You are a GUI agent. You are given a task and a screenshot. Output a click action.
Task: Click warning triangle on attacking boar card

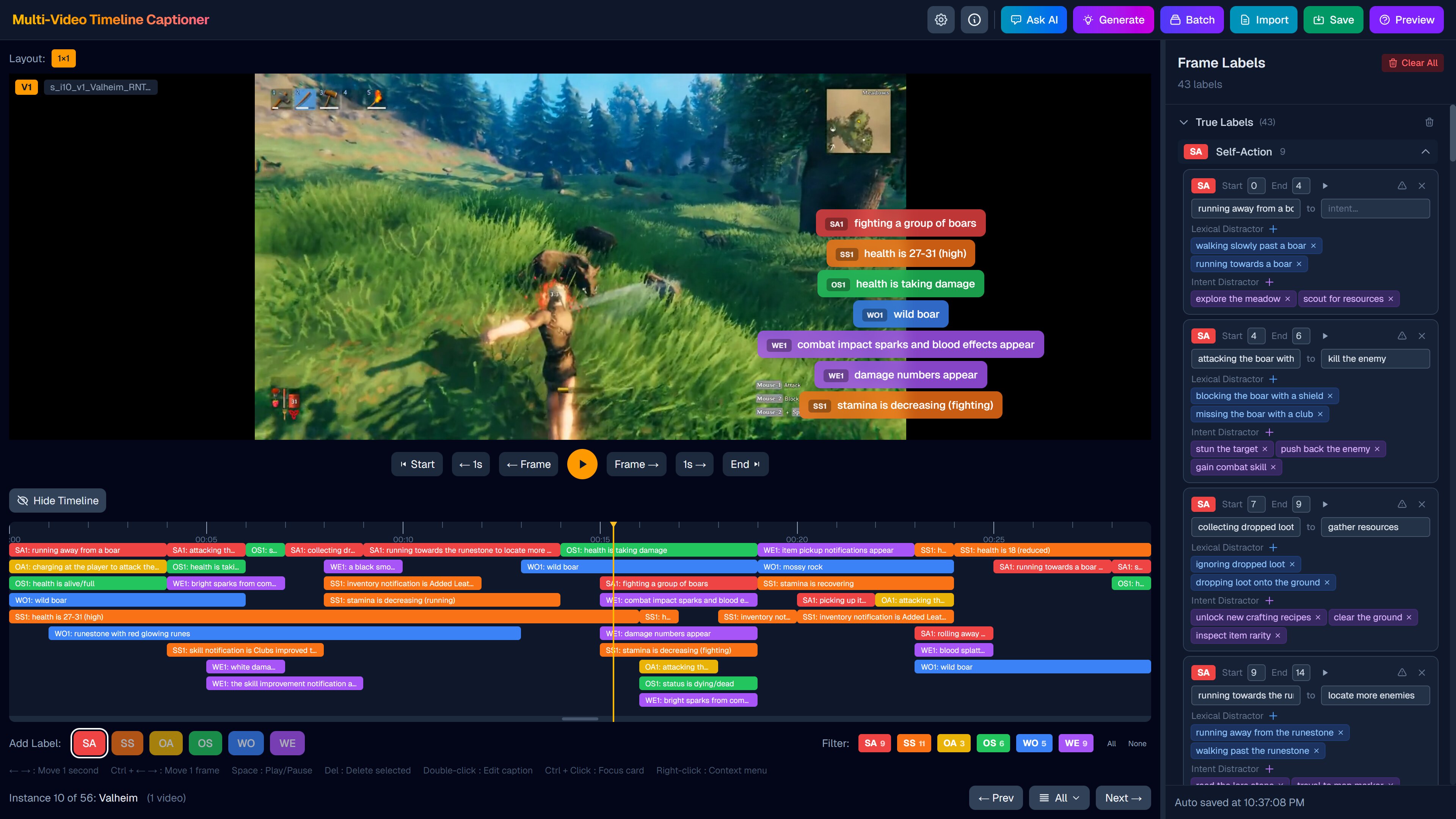click(1402, 336)
